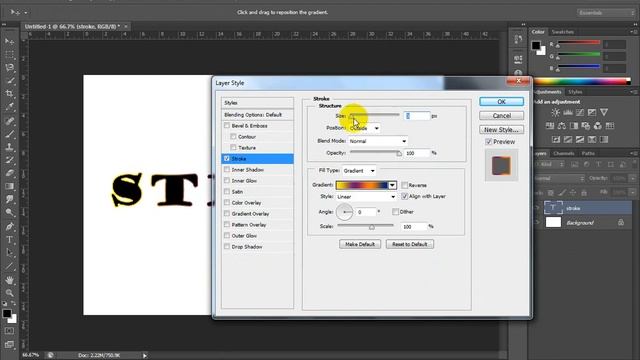Enable the Bevel & Emboss checkbox

click(227, 126)
